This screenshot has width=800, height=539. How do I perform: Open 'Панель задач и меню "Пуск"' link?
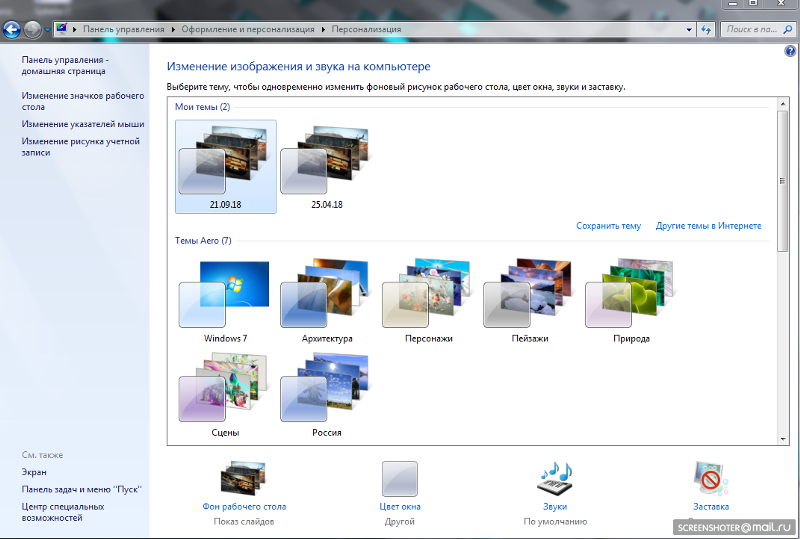82,489
